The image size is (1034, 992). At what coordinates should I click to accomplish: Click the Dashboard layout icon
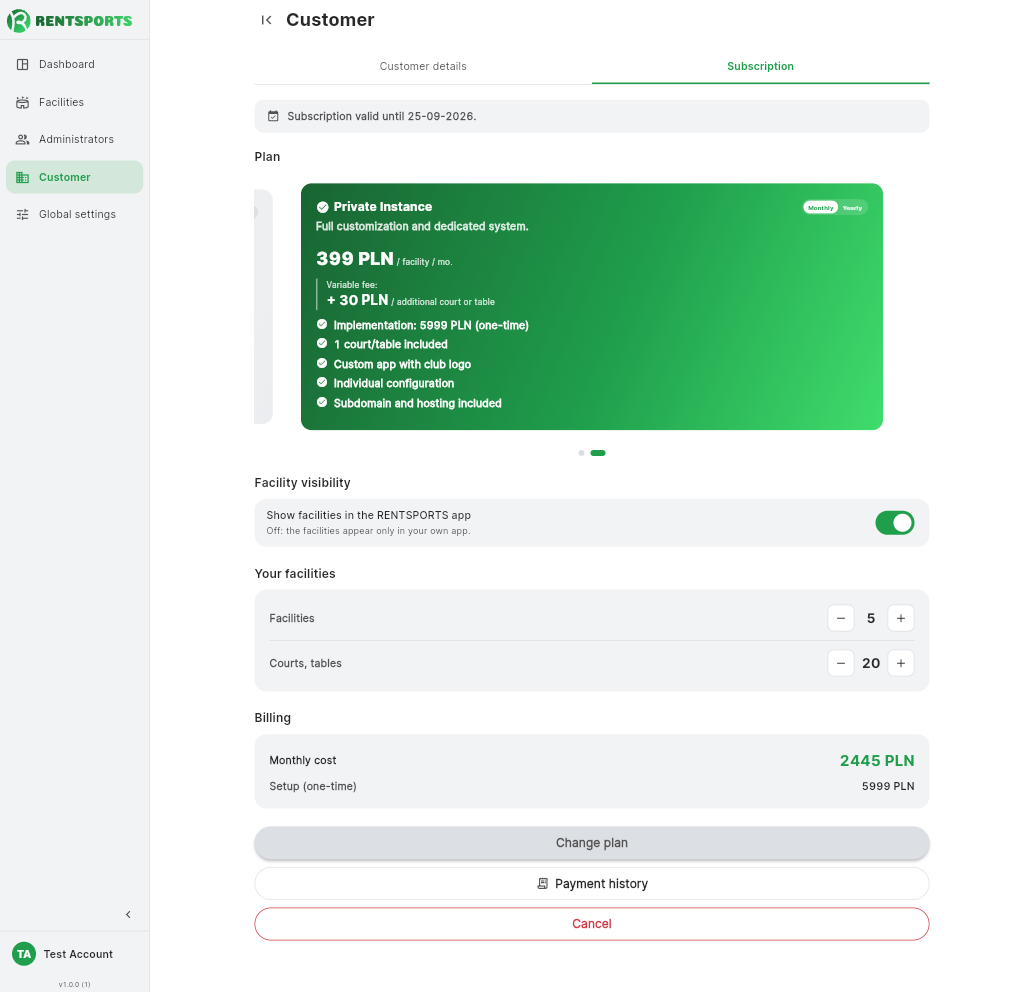click(22, 64)
